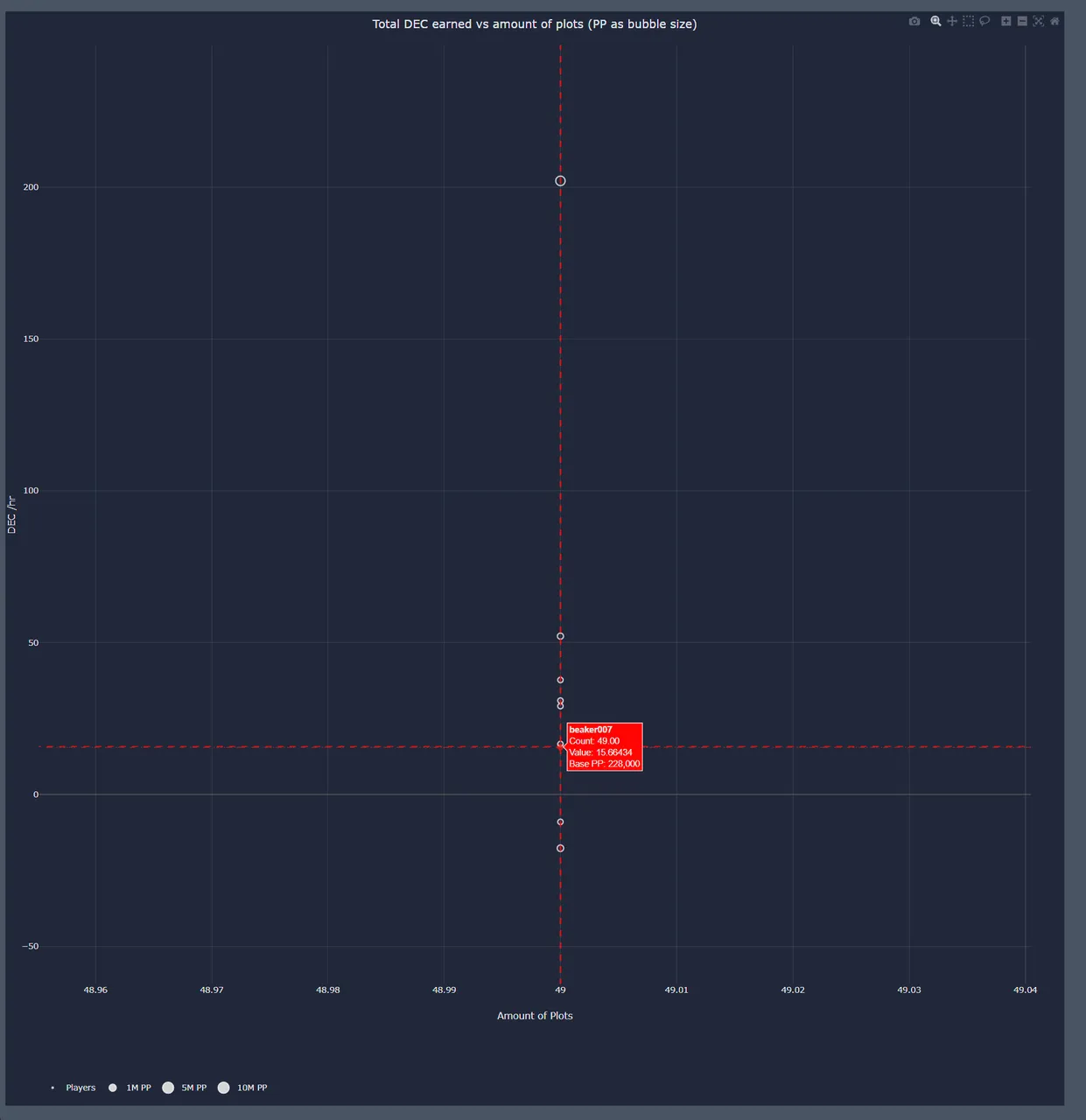Screen dimensions: 1086x1120
Task: Select the bubble near 50 DEC/hr
Action: (x=560, y=636)
